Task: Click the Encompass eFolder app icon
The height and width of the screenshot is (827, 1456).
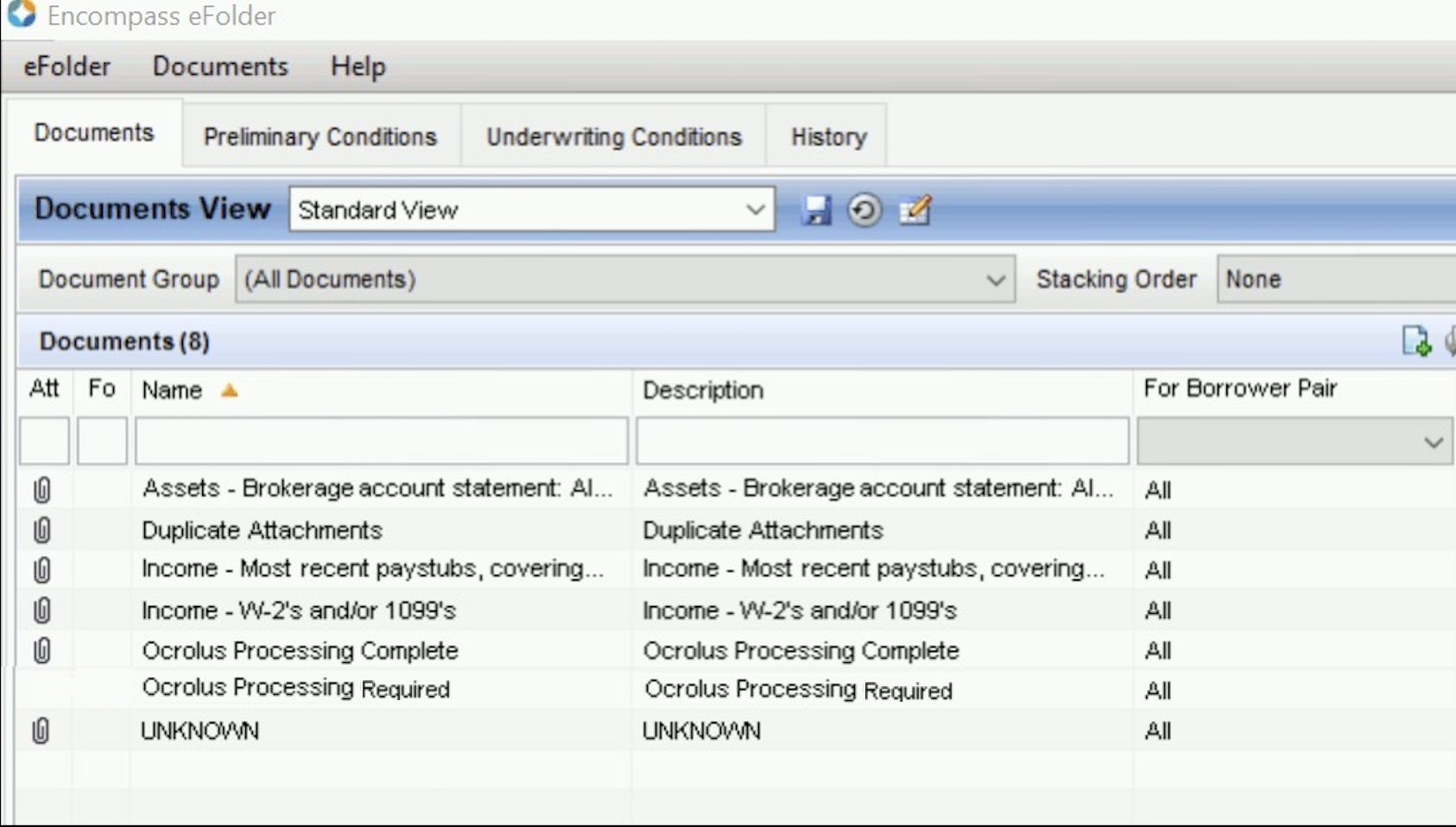Action: 22,14
